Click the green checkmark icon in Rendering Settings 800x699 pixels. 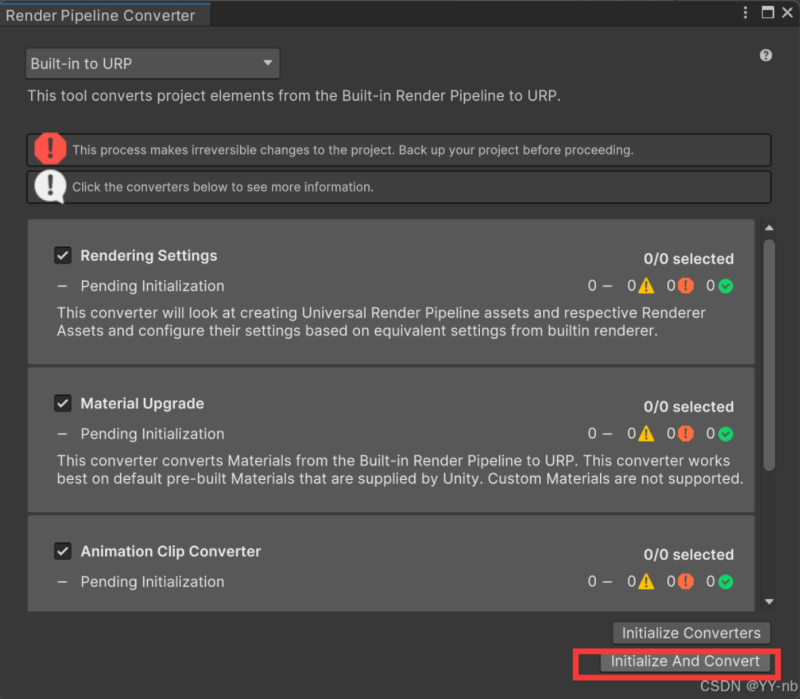click(726, 286)
